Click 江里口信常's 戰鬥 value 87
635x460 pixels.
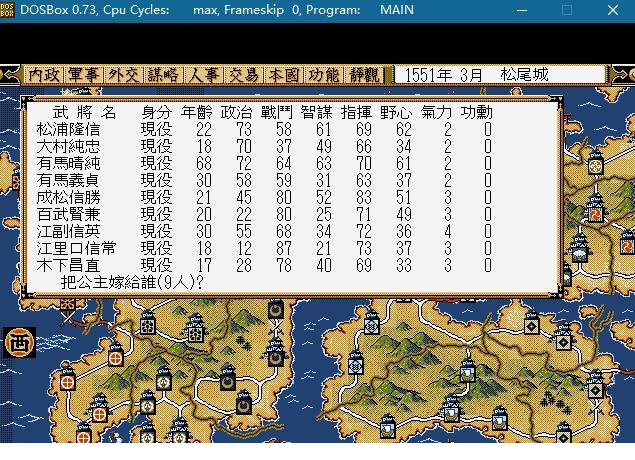click(284, 249)
